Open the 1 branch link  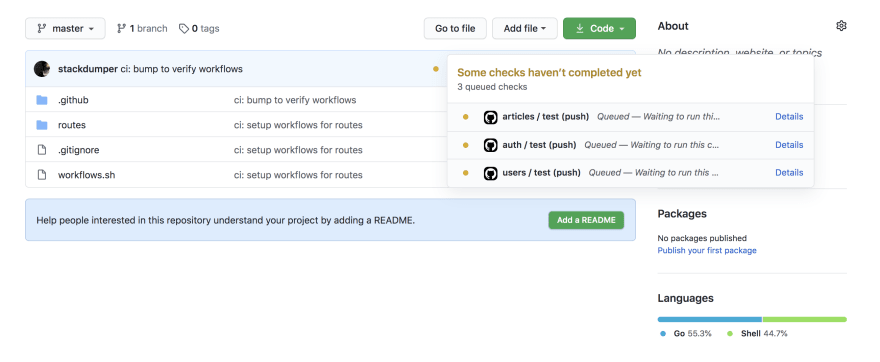[142, 29]
